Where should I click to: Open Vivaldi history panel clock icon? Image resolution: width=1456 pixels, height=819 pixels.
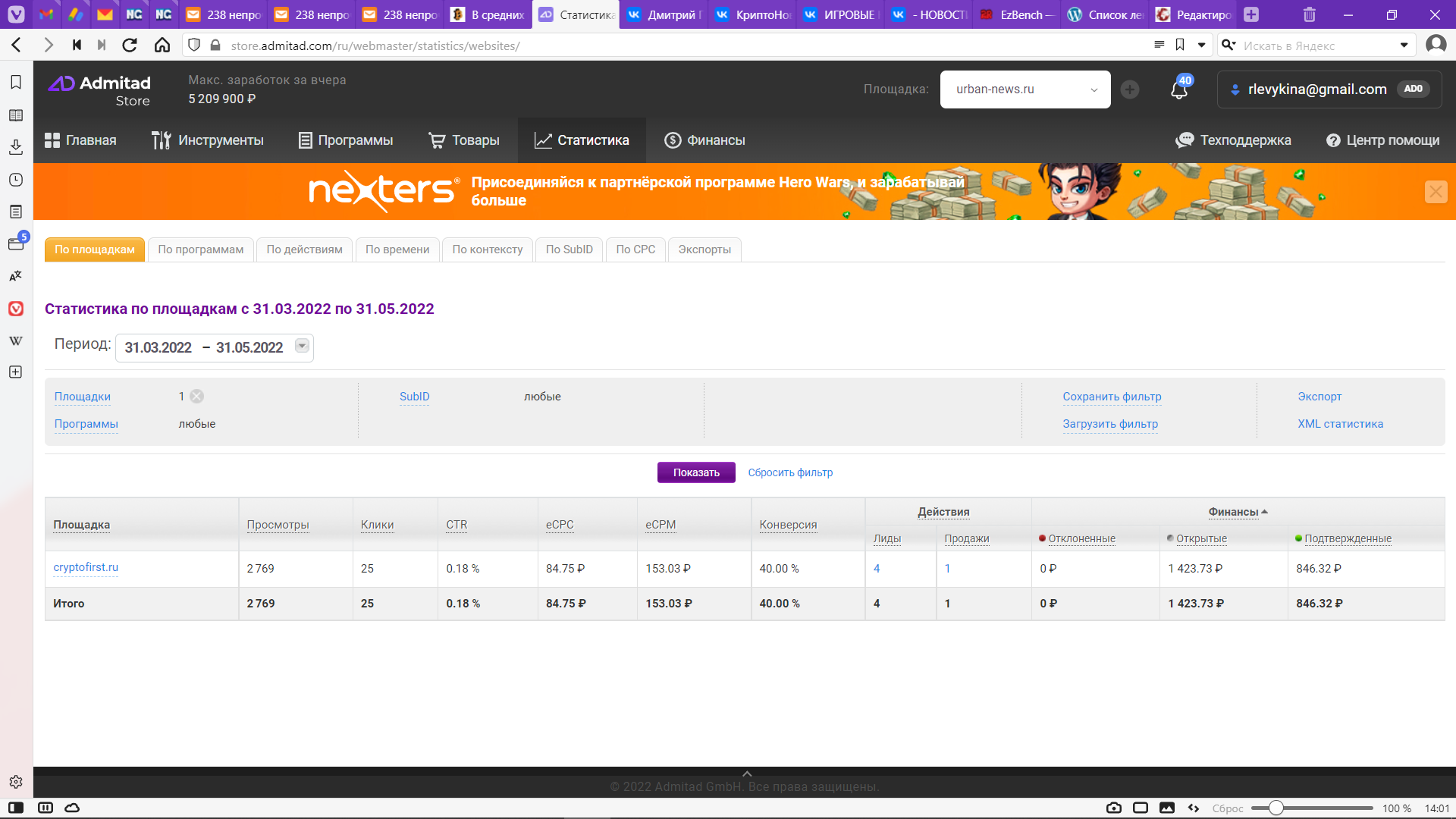(16, 180)
